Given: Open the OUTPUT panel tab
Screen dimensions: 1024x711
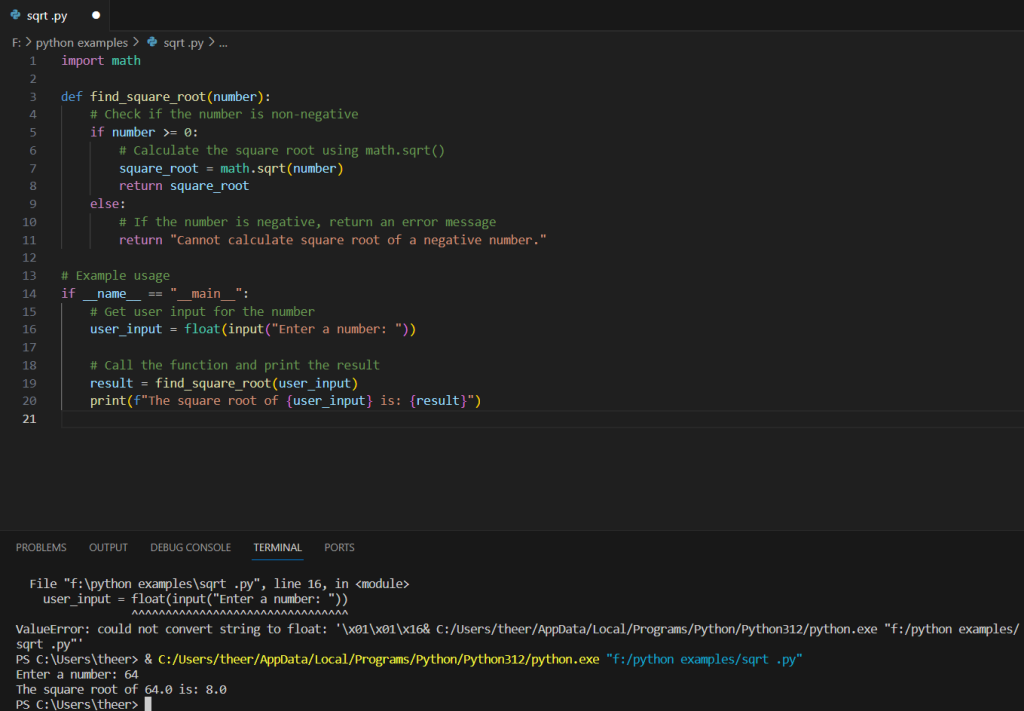Looking at the screenshot, I should tap(108, 547).
